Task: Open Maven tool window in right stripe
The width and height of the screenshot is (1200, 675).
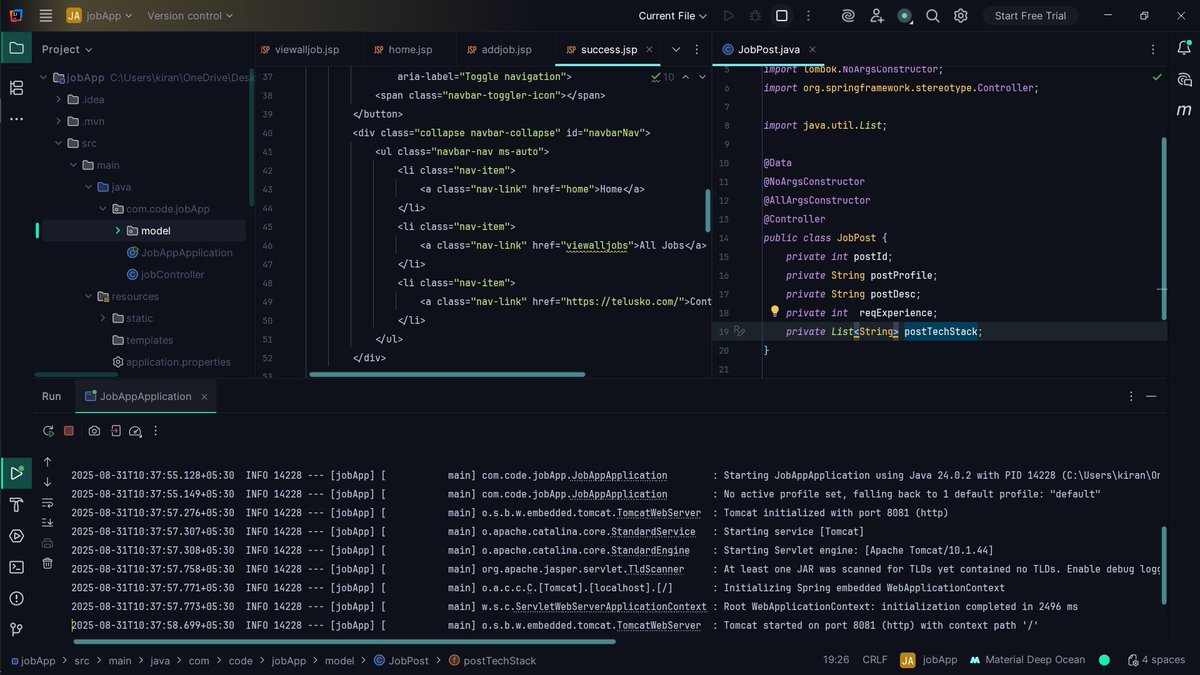Action: [1184, 110]
